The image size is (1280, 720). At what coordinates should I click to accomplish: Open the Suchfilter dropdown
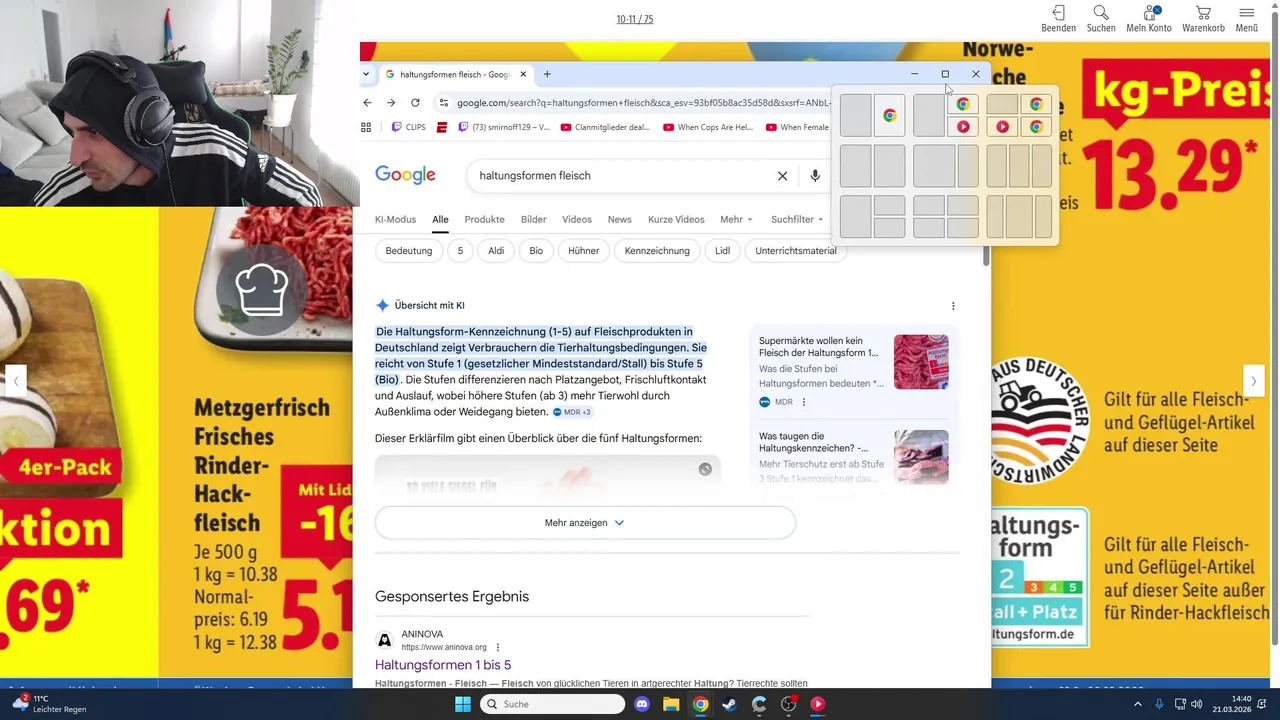[797, 219]
